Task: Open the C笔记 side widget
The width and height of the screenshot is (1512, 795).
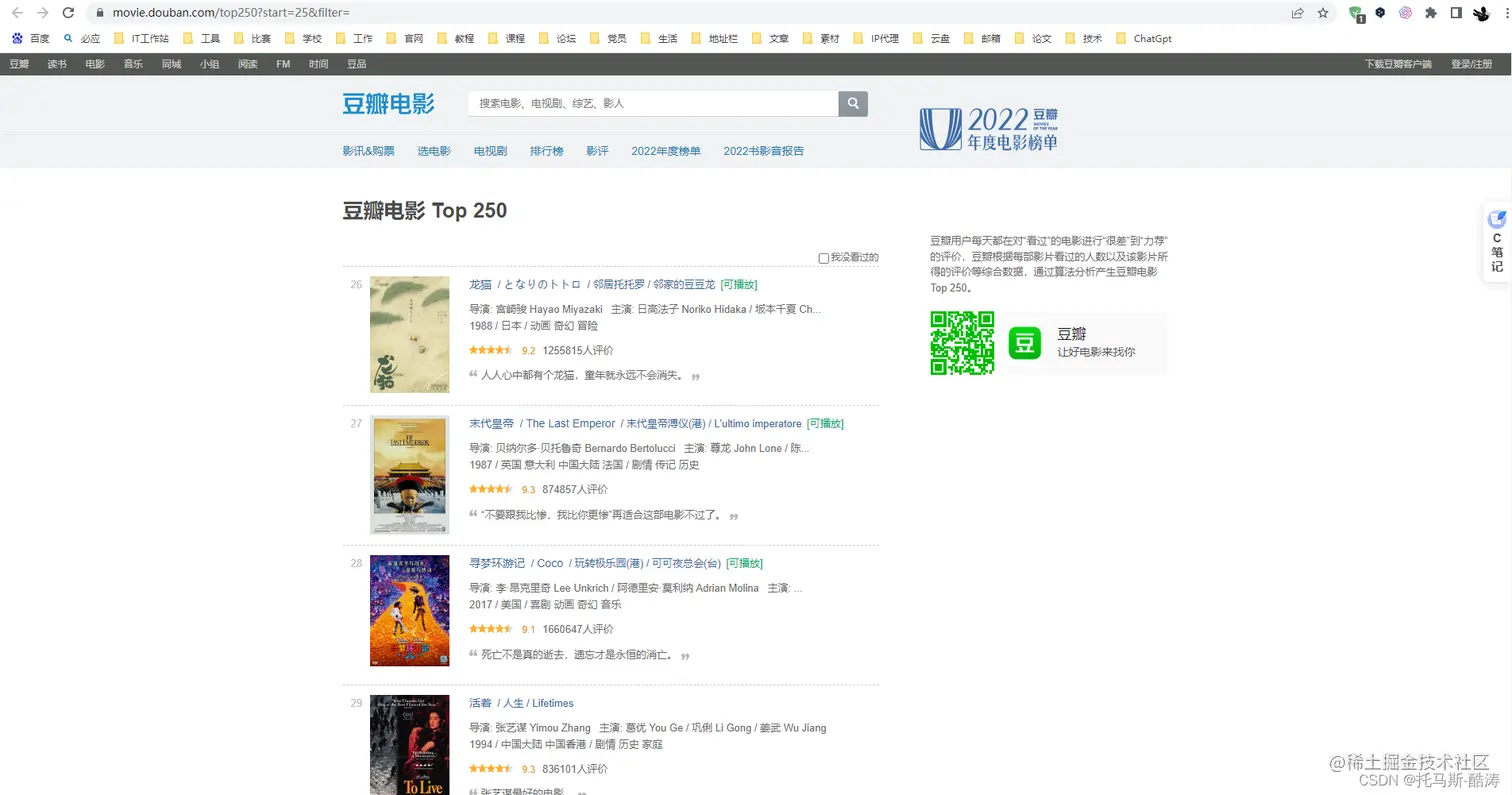Action: 1497,240
